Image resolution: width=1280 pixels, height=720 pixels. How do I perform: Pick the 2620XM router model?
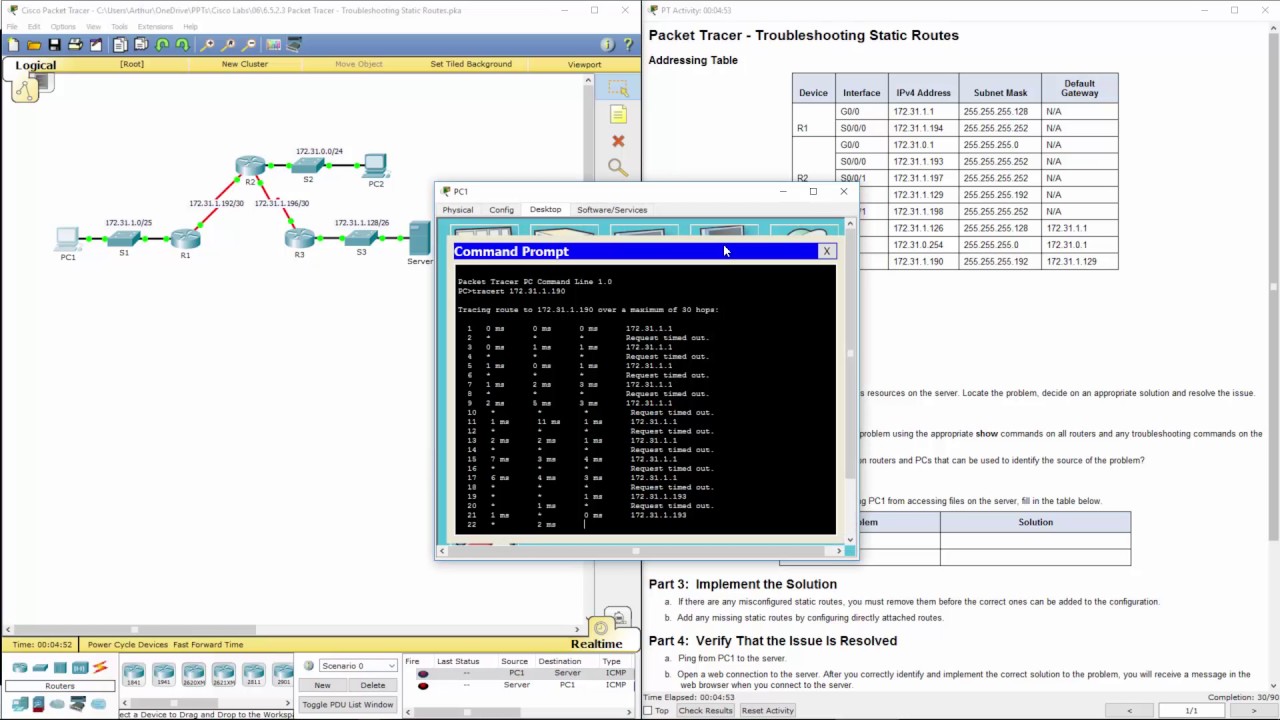194,674
